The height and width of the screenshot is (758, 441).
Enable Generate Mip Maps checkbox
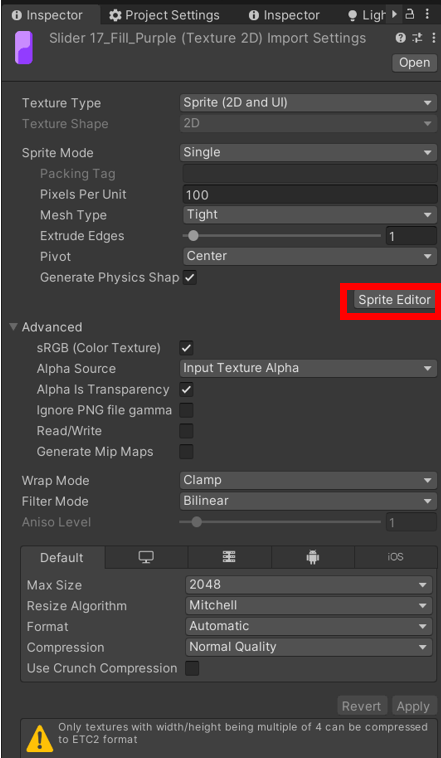(186, 452)
